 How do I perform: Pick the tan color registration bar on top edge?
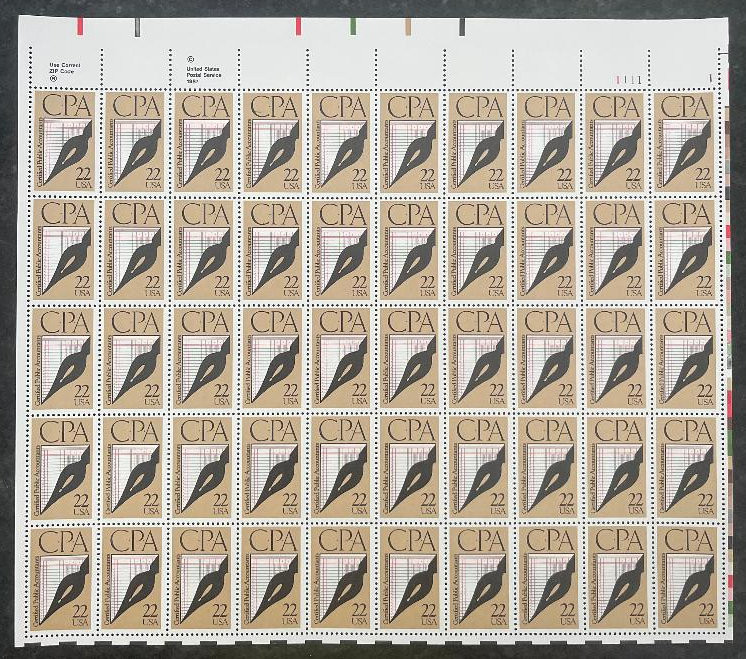pos(408,26)
